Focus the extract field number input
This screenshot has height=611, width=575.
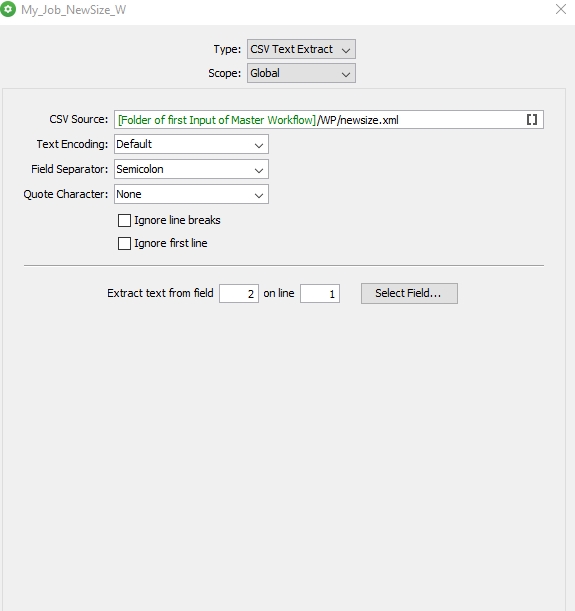click(239, 293)
